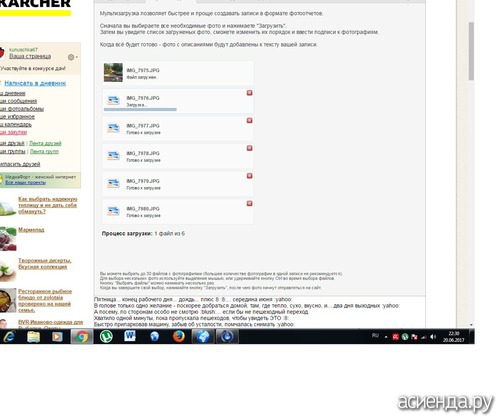Remove IMG_7977.JPG from upload list
Screen dimensions: 500x417
249,120
